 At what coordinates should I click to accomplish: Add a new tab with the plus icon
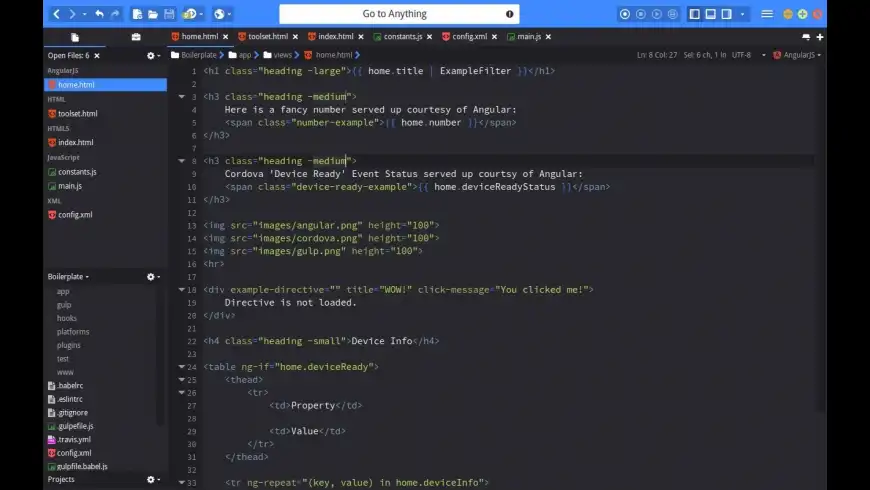(820, 37)
